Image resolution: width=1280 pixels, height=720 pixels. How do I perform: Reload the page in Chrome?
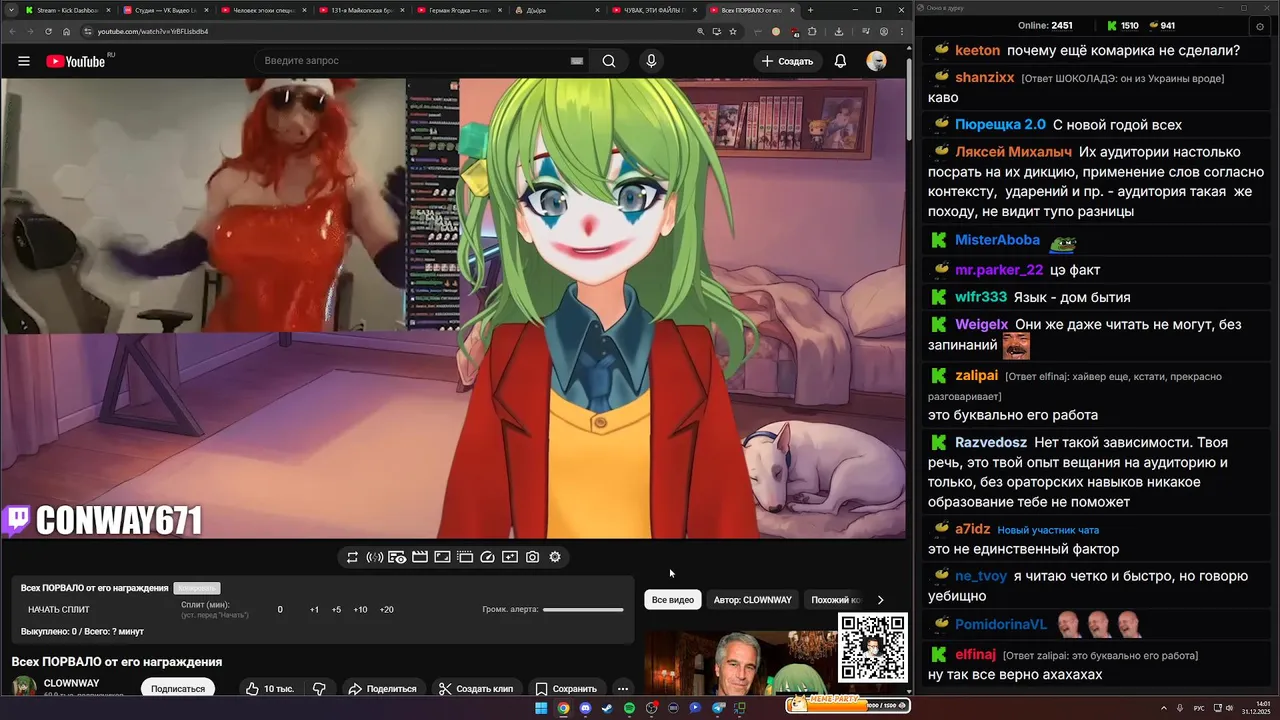pos(48,31)
